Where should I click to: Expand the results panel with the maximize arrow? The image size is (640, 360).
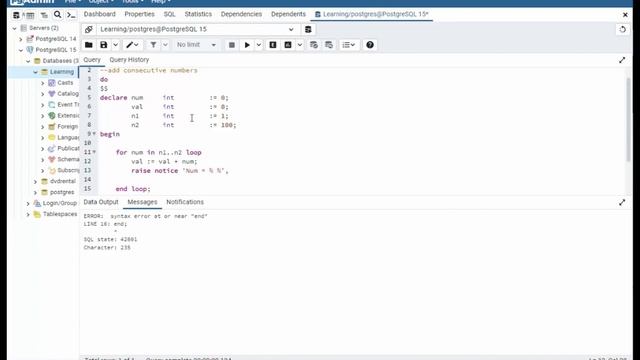point(622,202)
